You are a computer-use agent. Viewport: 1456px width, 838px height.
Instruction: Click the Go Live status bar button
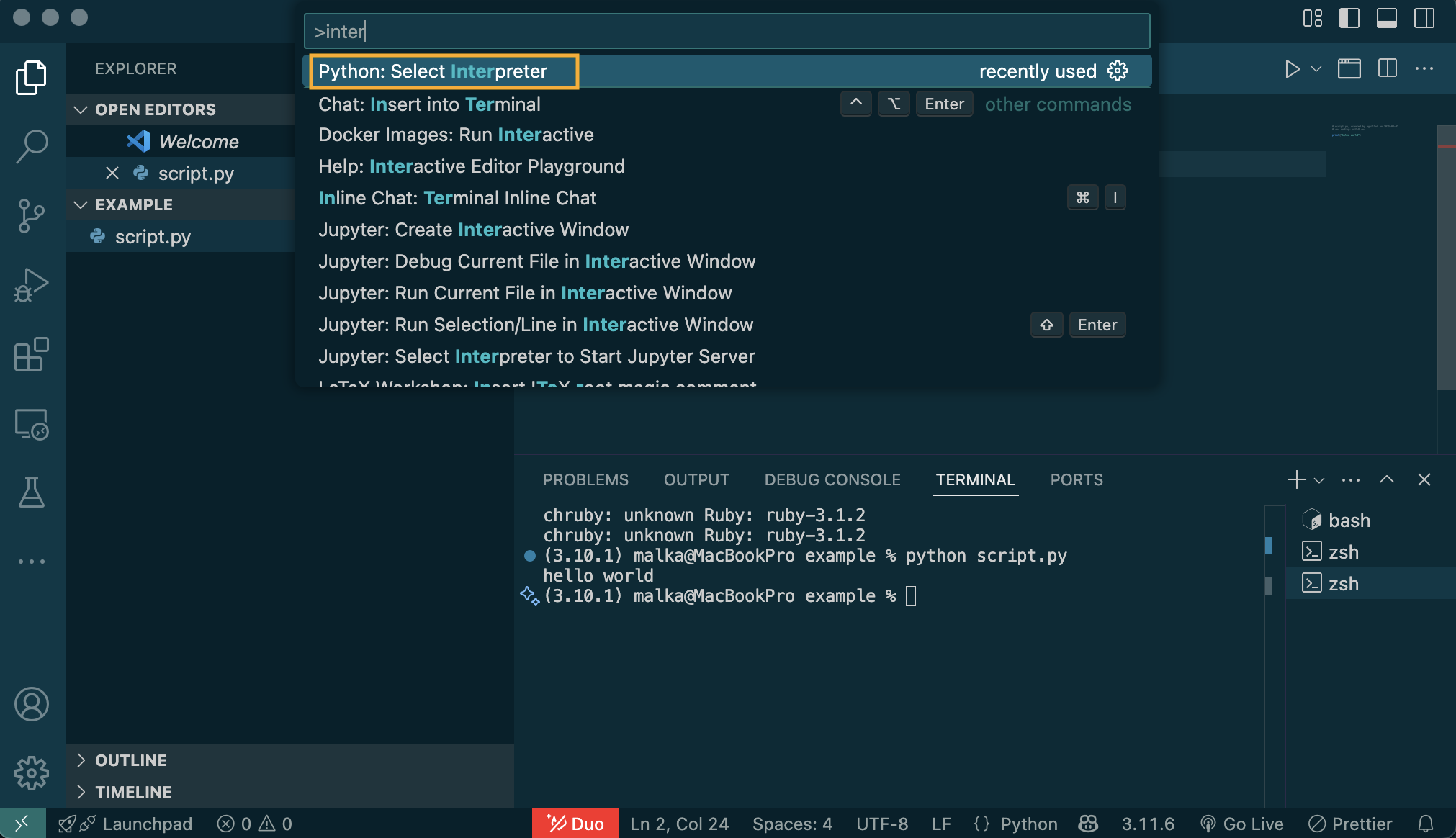point(1243,824)
